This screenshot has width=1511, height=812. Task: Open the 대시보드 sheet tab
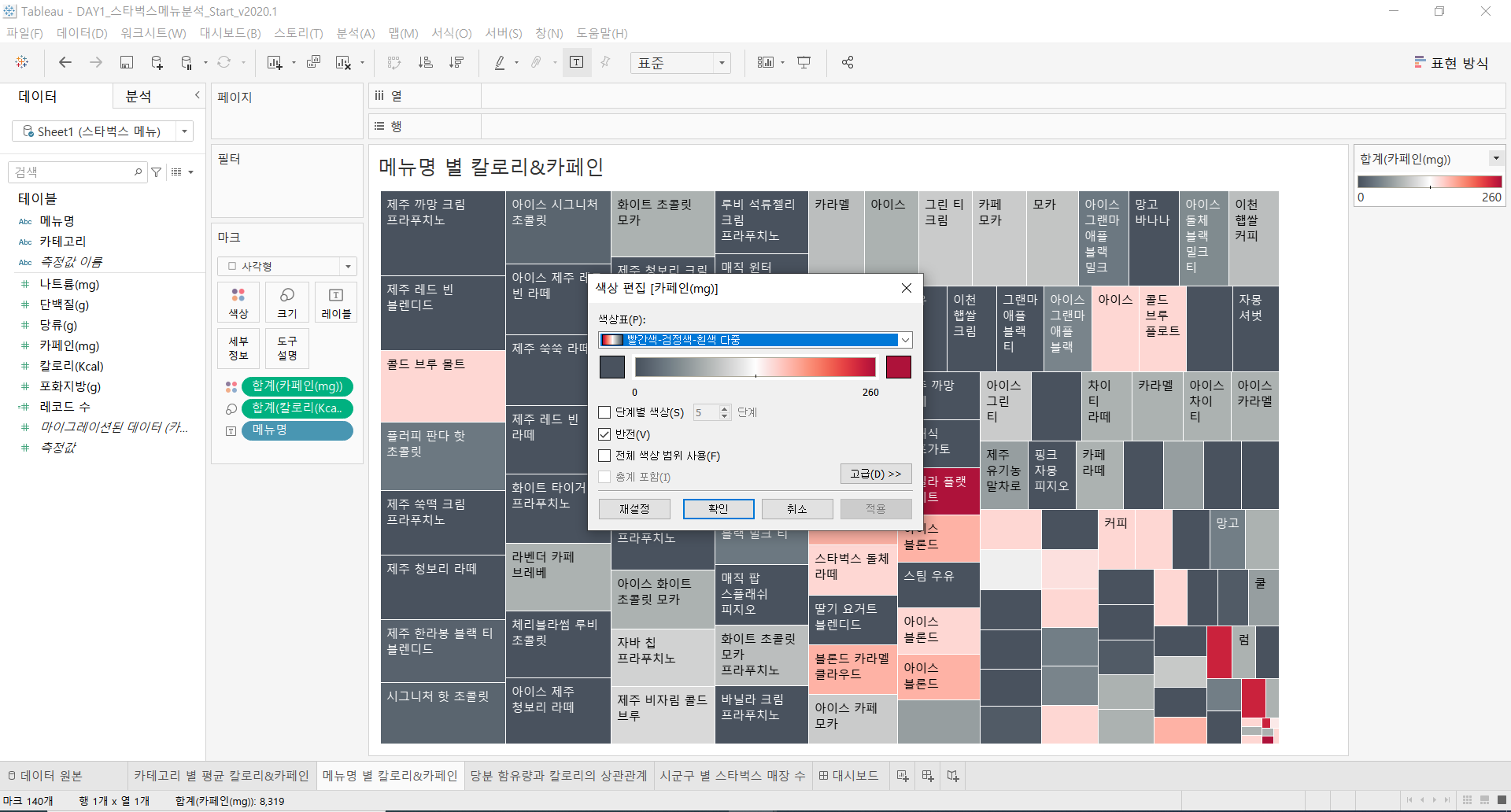click(x=849, y=776)
